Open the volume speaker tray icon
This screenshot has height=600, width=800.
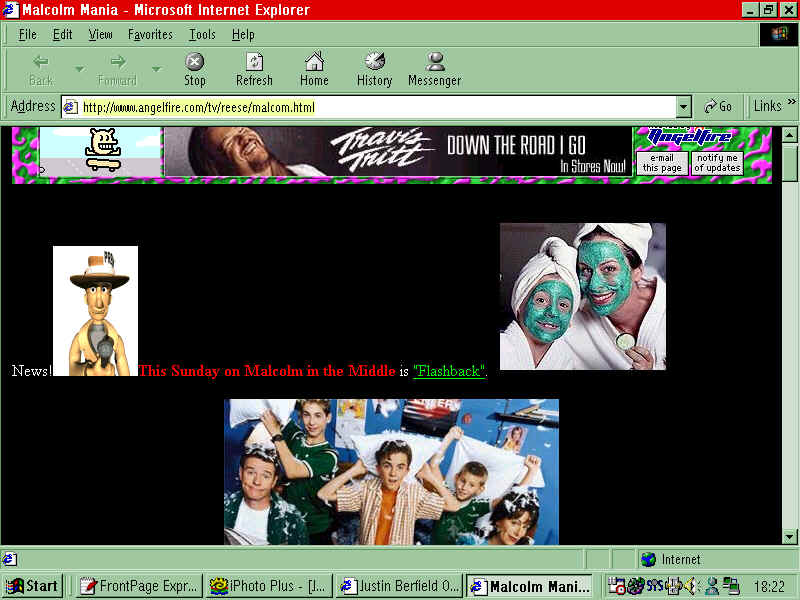[x=690, y=586]
